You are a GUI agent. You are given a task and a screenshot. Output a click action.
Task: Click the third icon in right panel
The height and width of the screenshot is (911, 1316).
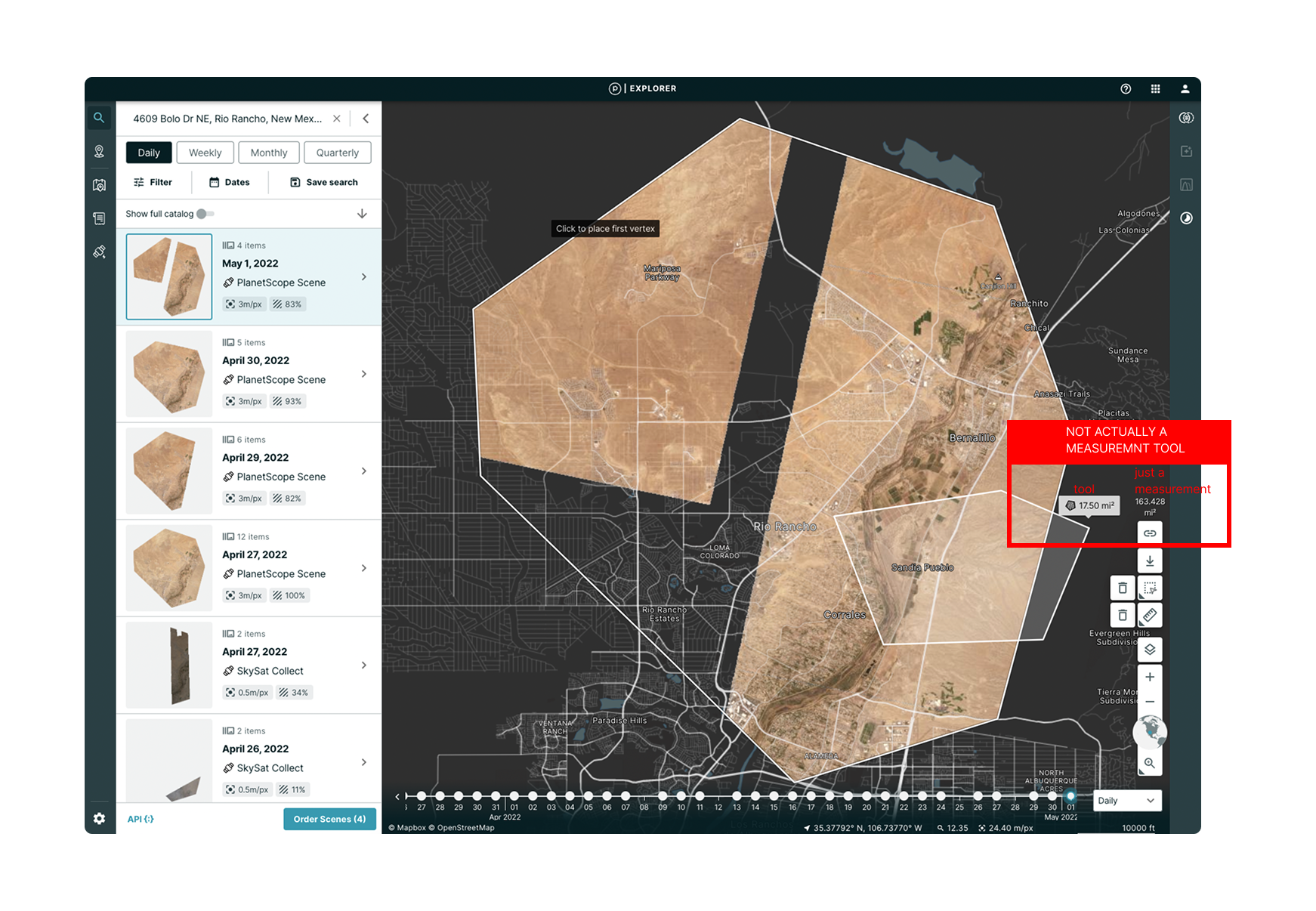click(1186, 185)
